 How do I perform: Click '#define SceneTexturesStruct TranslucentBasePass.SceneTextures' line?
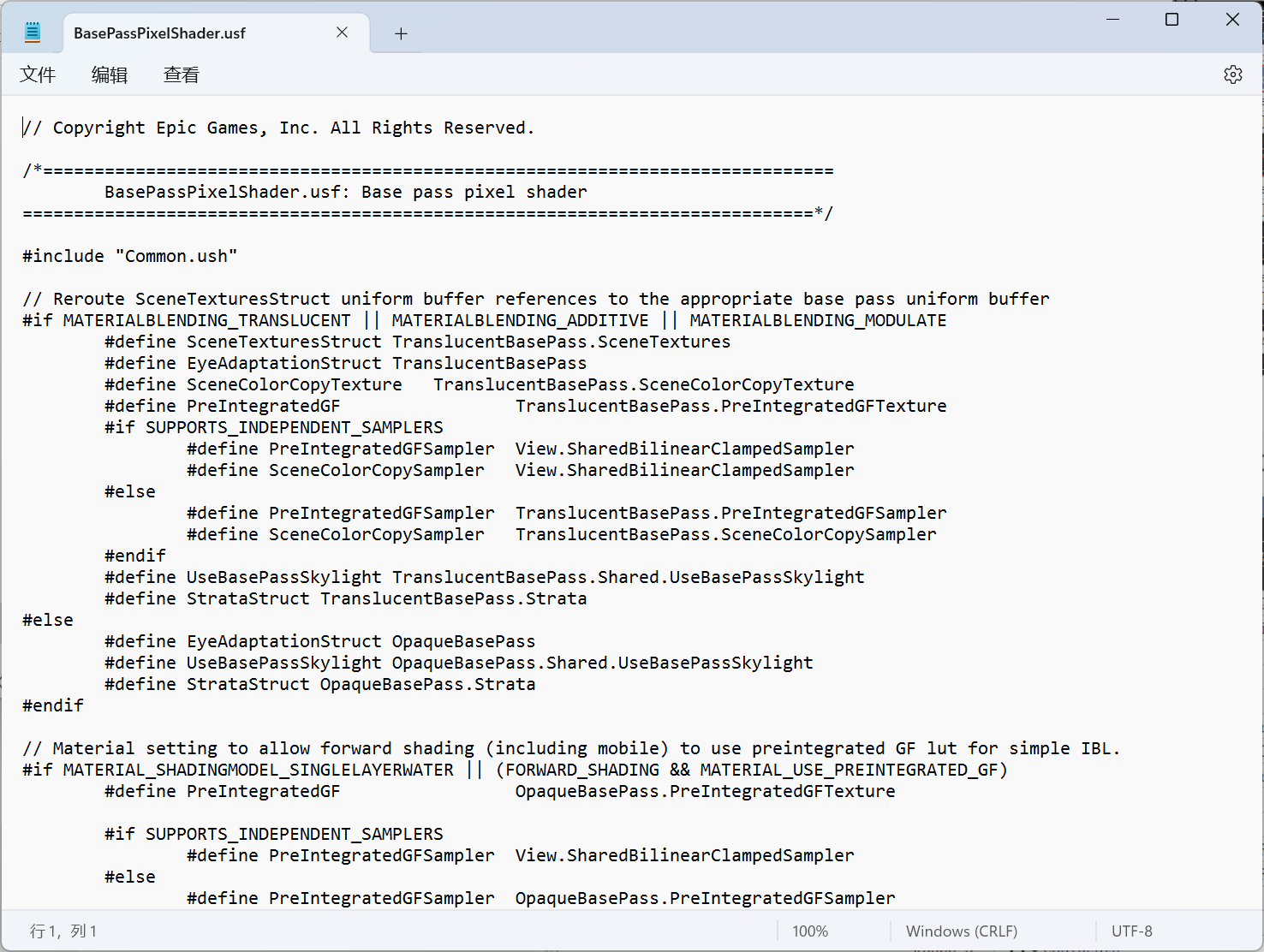tap(418, 342)
